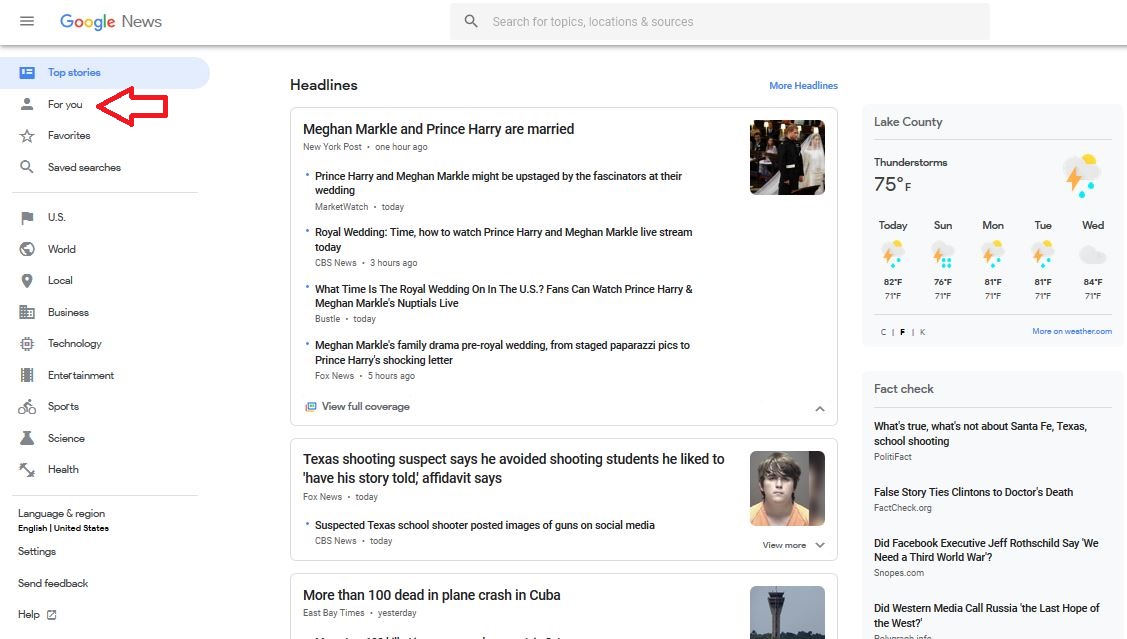
Task: Open CBS News royal wedding live stream article
Action: [x=503, y=240]
